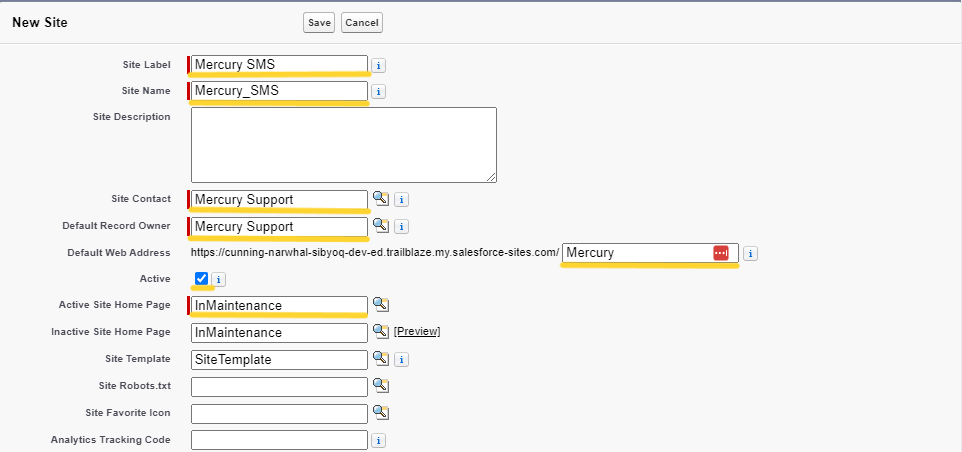Screen dimensions: 962x452
Task: Open lookup for Active Site Home Page
Action: pyautogui.click(x=381, y=304)
